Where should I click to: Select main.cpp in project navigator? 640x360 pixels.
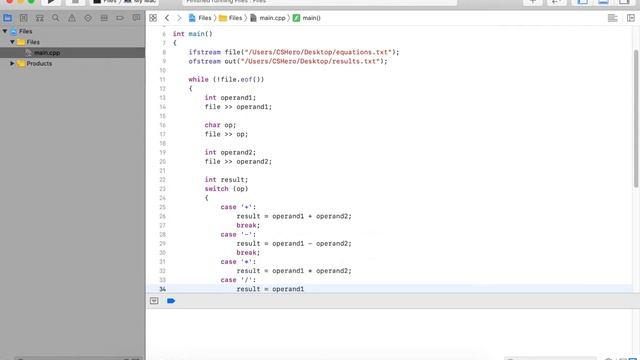(x=72, y=53)
